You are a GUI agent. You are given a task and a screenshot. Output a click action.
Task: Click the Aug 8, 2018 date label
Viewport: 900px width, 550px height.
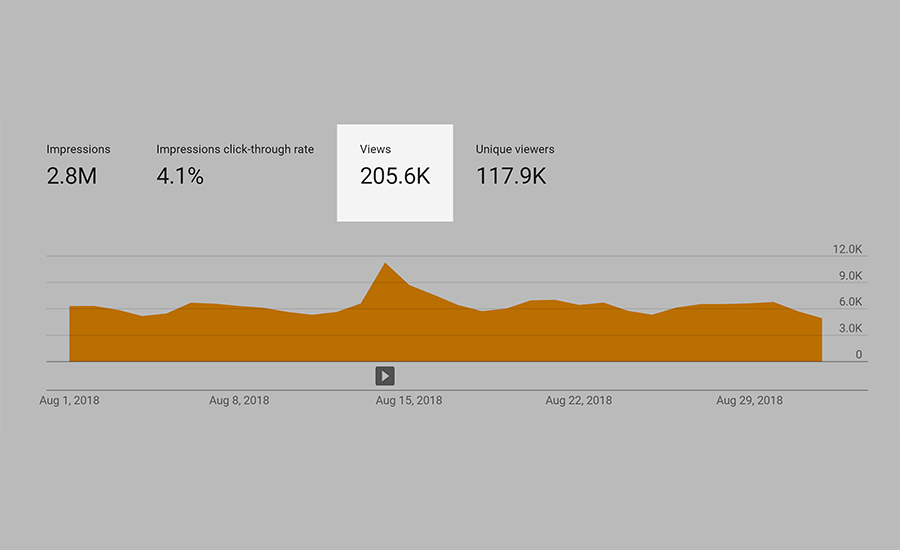tap(239, 400)
